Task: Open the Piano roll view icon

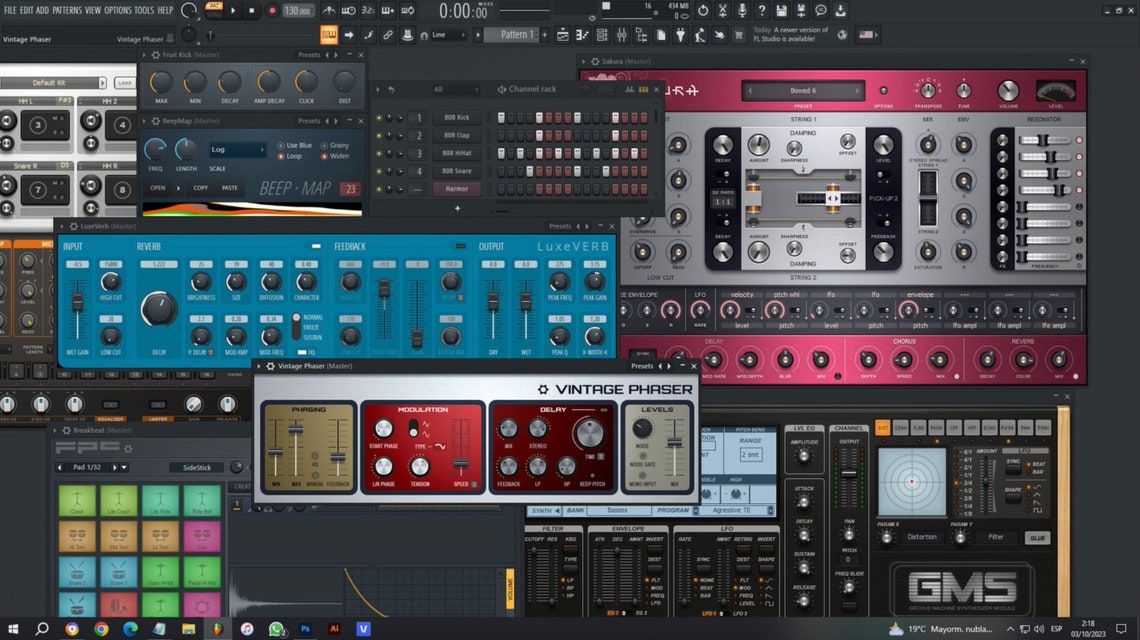Action: click(583, 34)
